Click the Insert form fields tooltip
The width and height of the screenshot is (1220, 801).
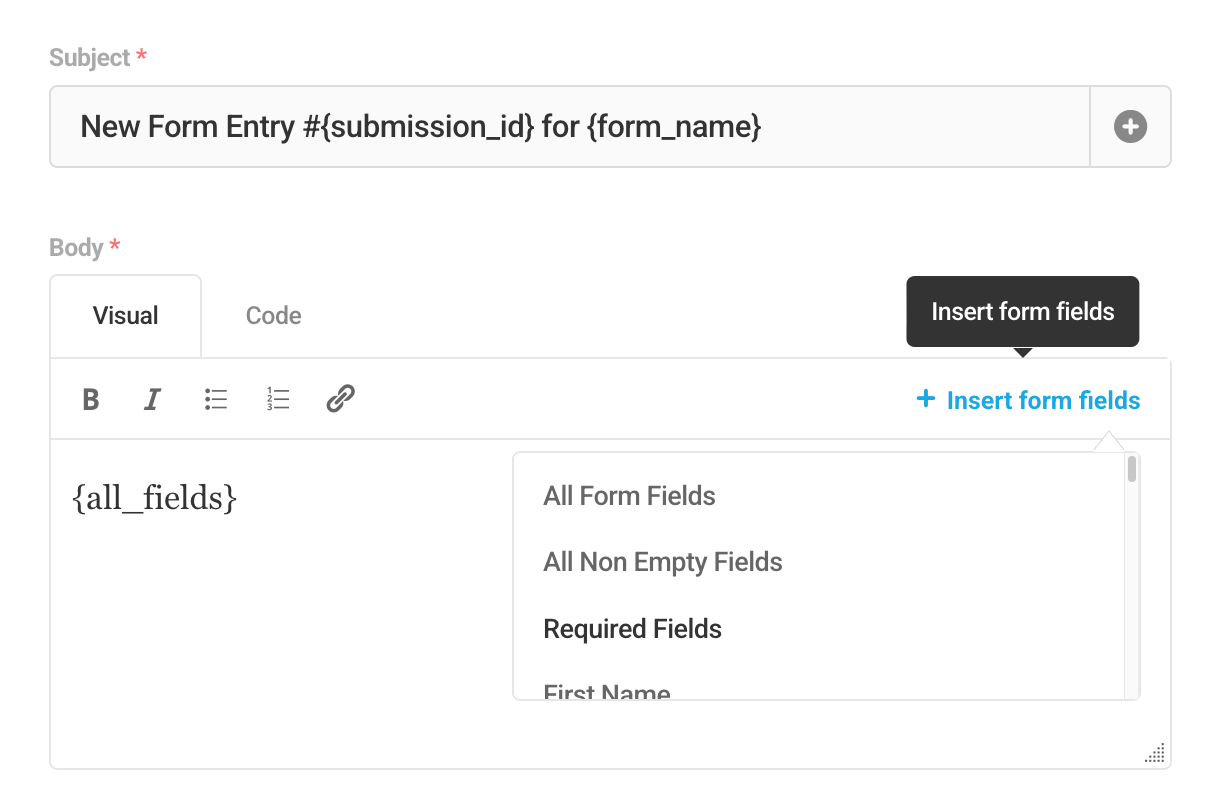[1022, 311]
